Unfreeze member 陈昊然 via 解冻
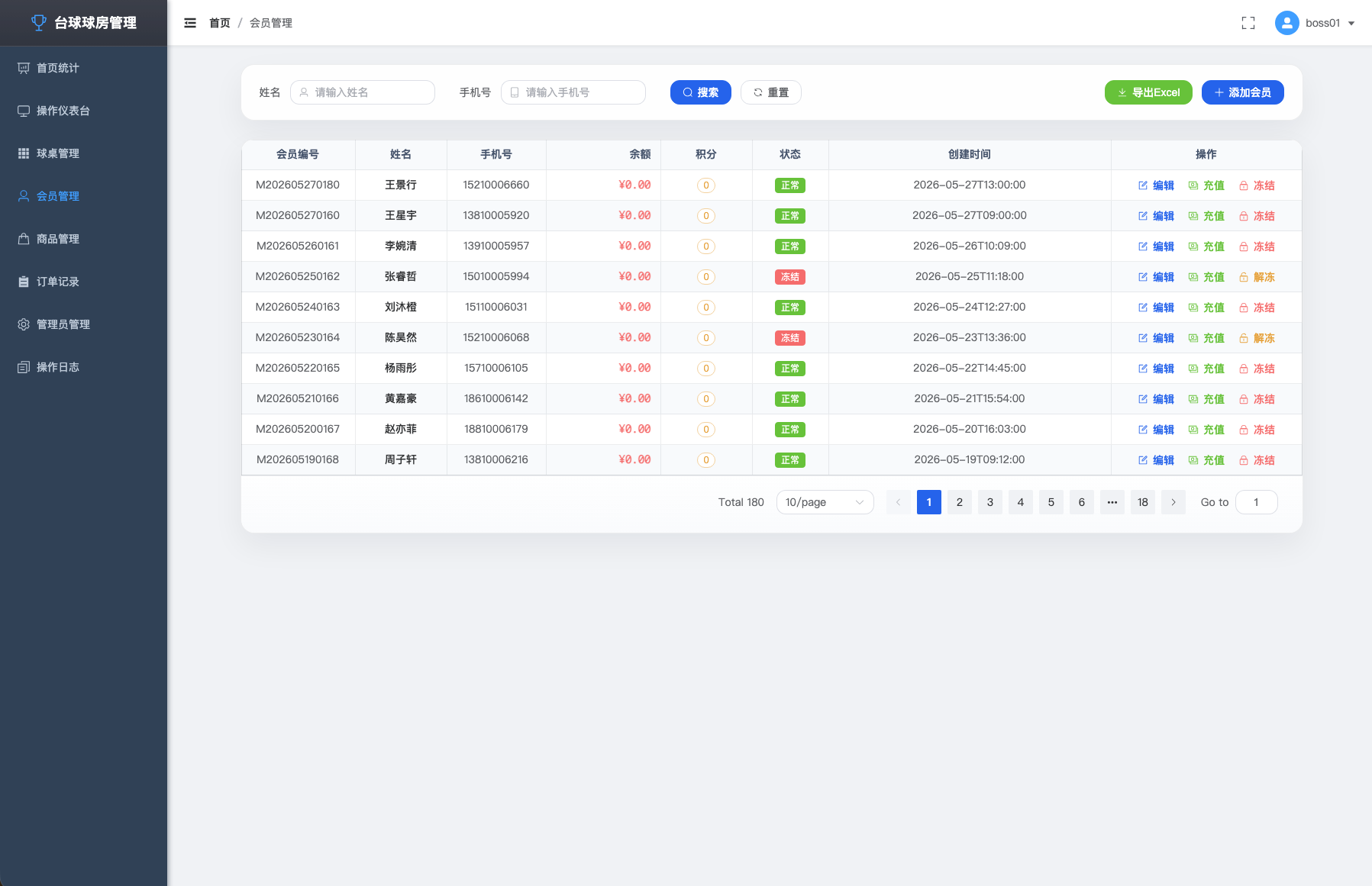 (1257, 338)
